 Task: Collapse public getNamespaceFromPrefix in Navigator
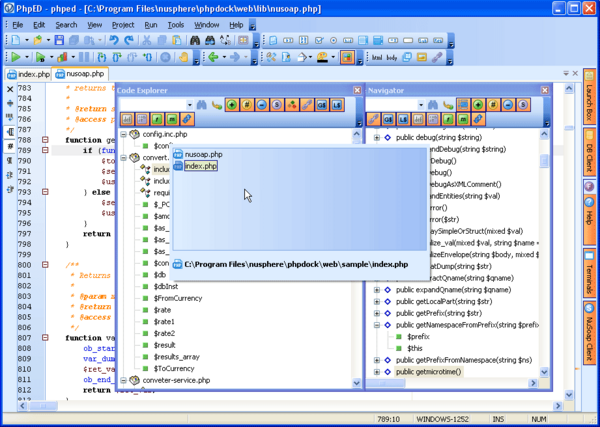(377, 325)
